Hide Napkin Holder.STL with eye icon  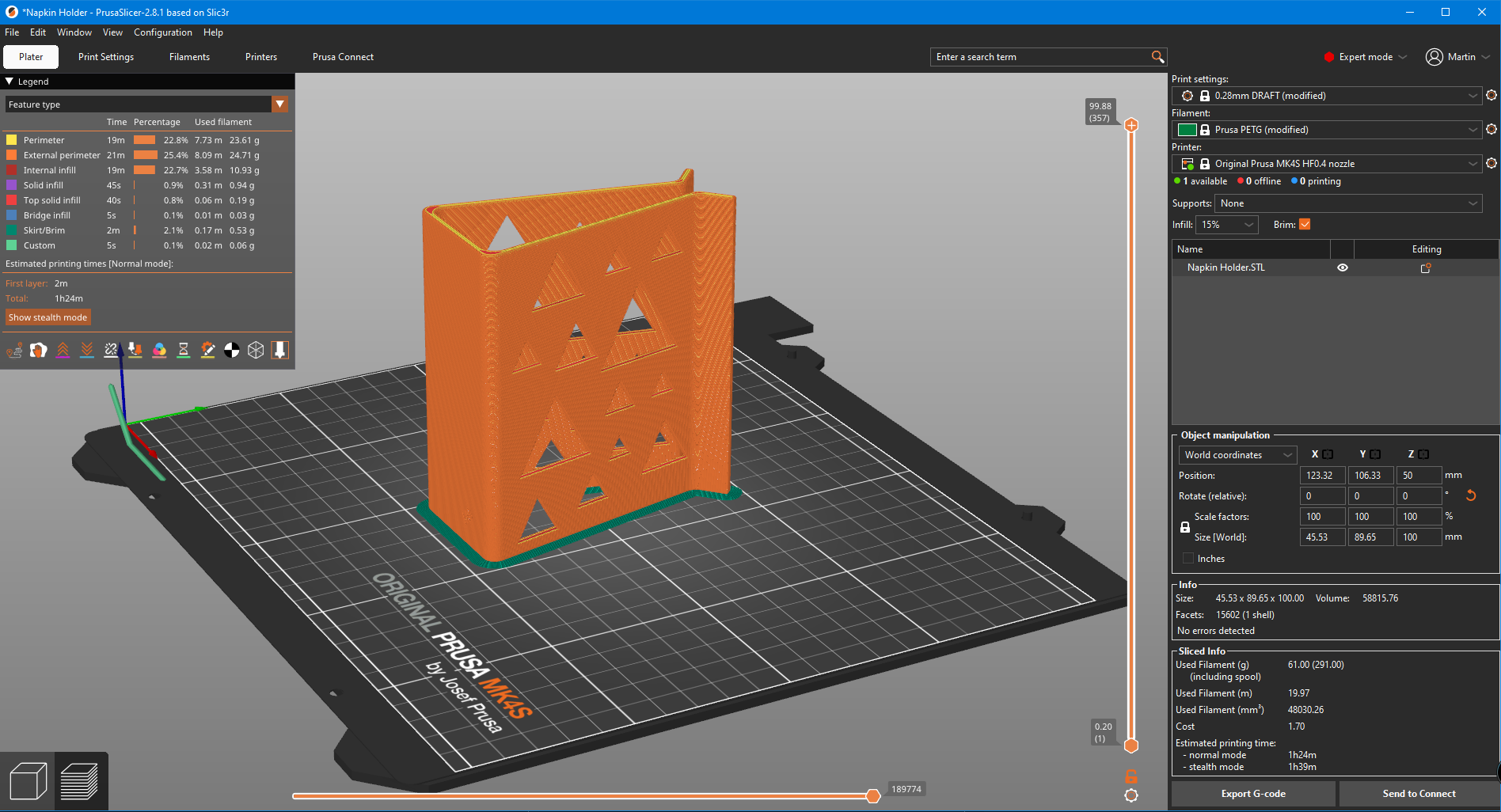click(1343, 268)
